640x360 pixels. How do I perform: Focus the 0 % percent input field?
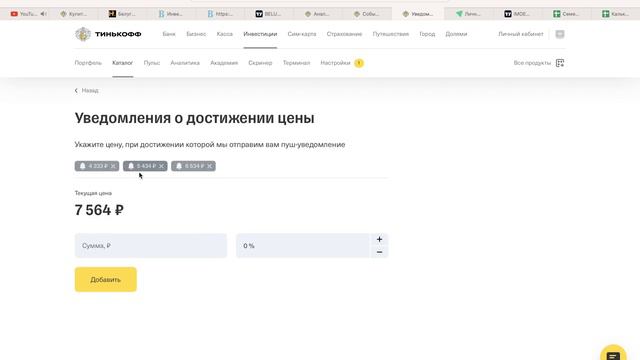coord(303,246)
